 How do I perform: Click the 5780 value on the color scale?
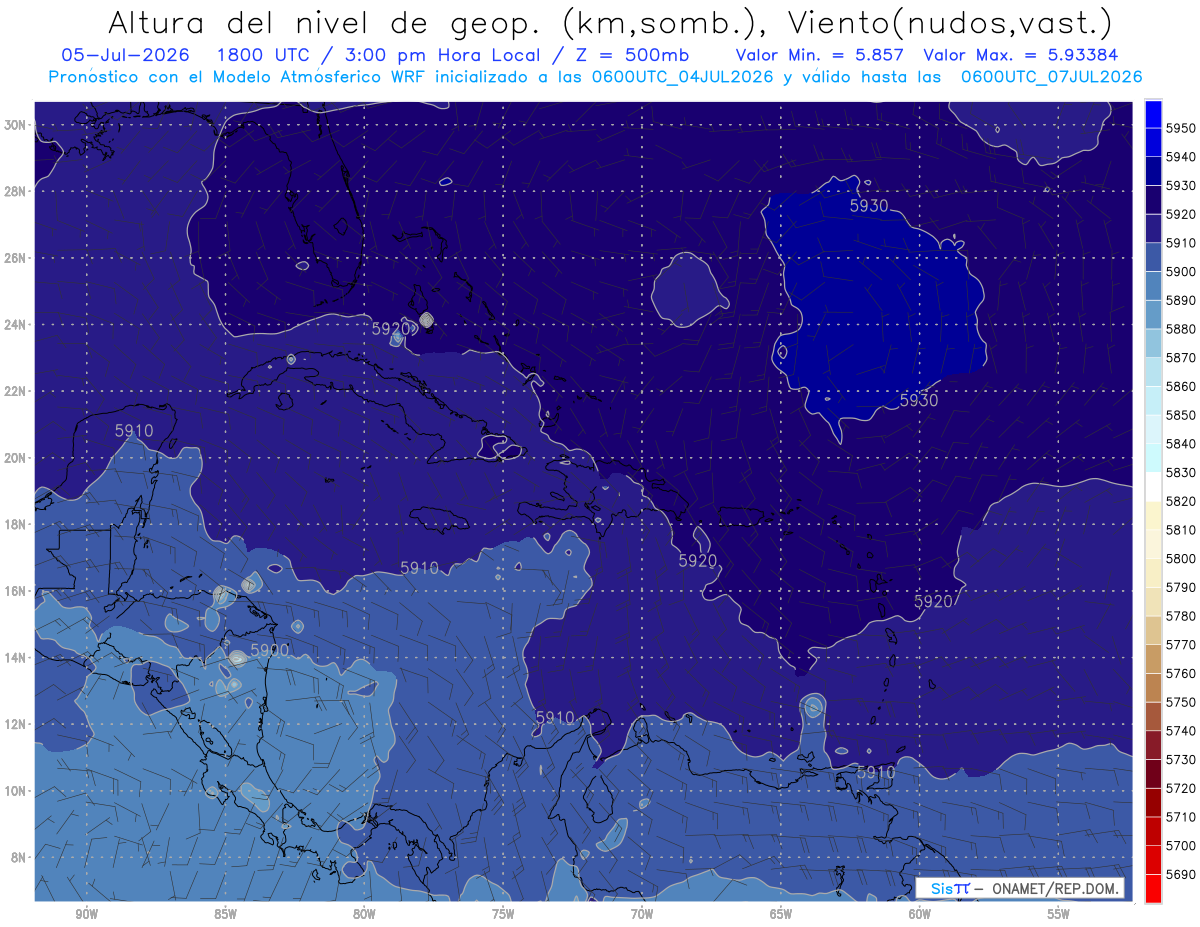pos(1181,616)
